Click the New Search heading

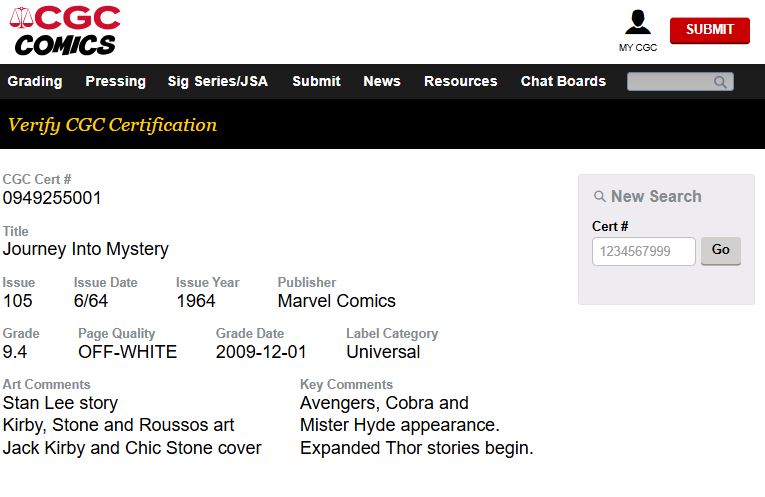656,197
